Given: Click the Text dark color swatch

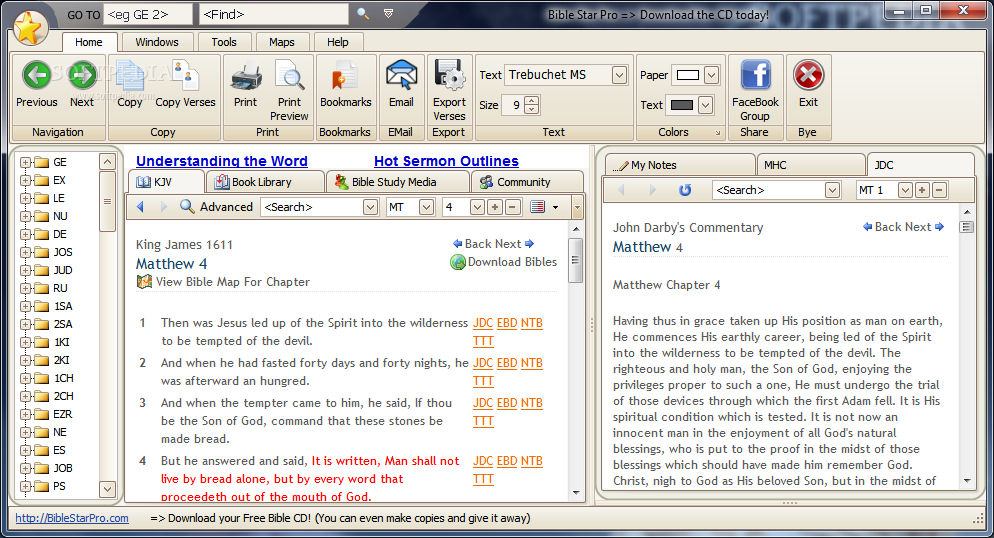Looking at the screenshot, I should coord(681,105).
